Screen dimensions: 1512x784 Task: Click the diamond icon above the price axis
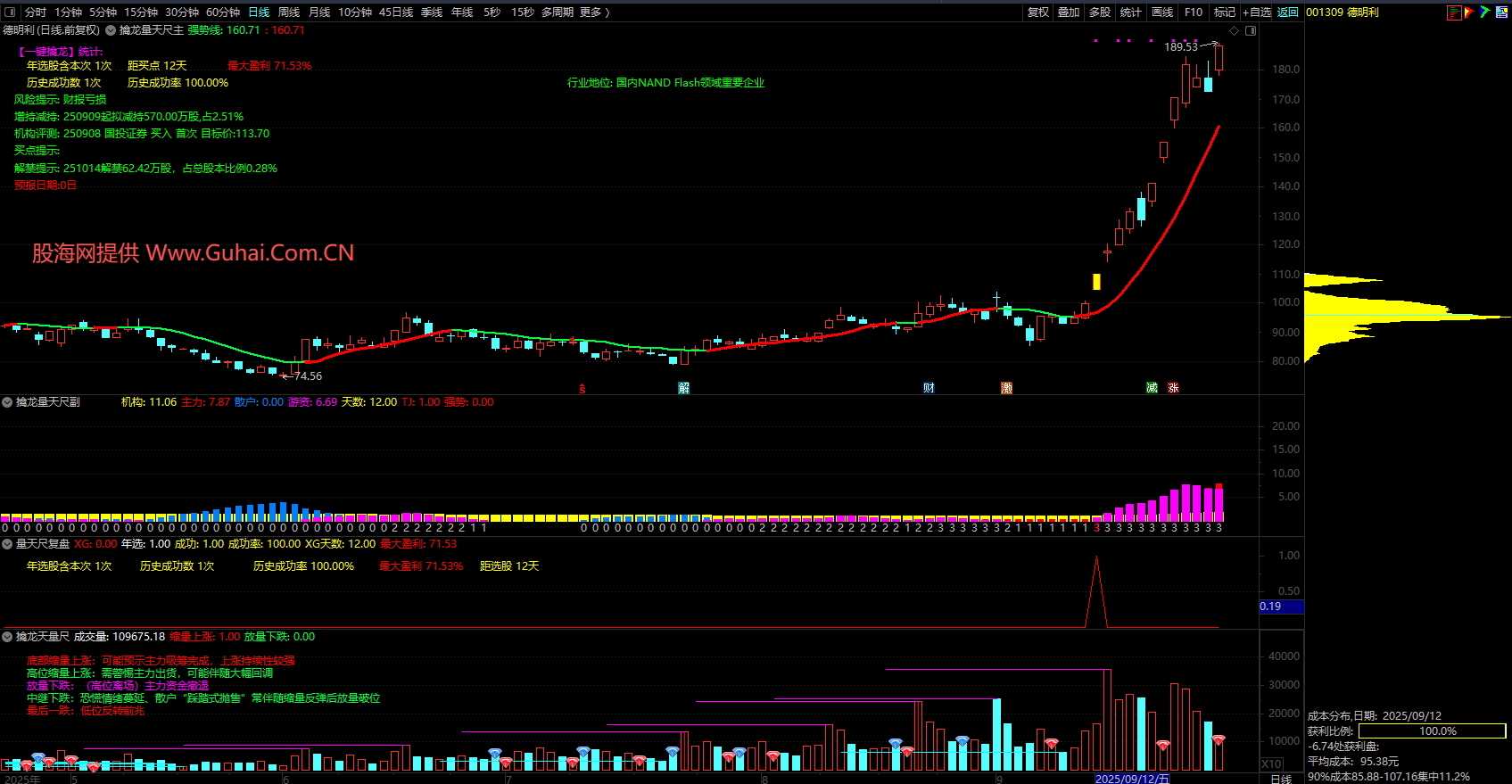1235,30
